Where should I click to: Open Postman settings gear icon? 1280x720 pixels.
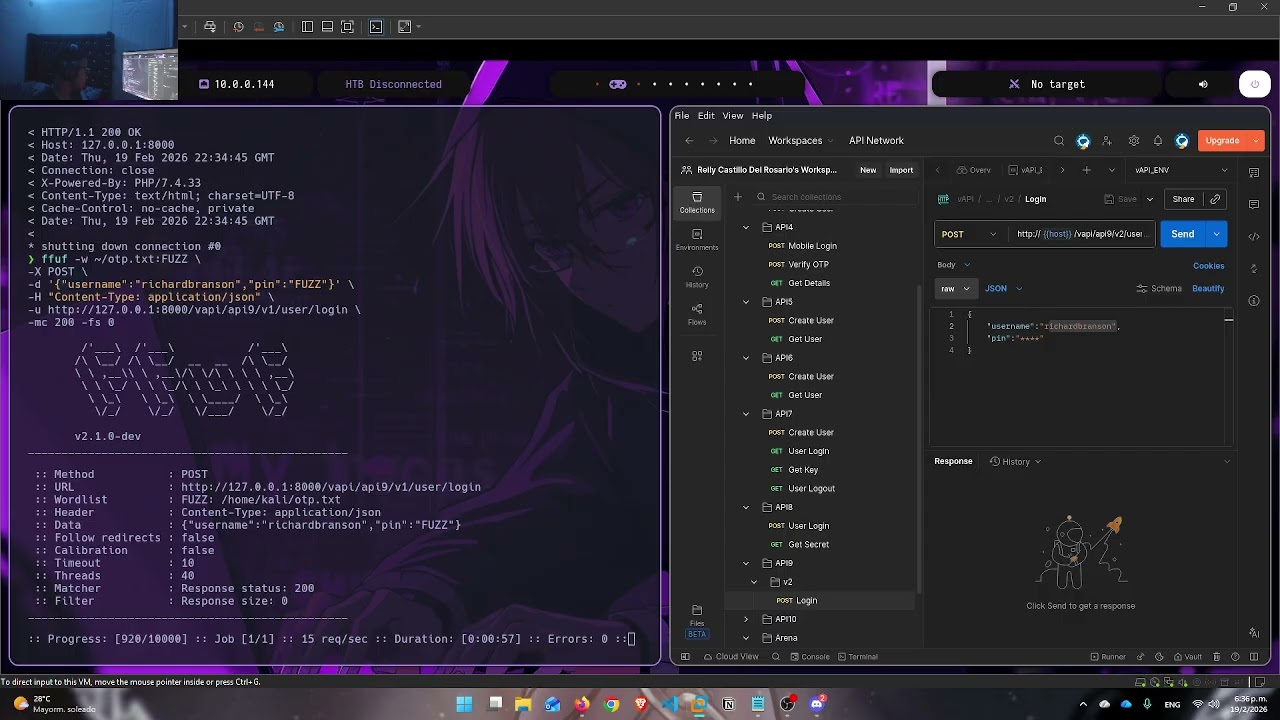point(1133,141)
